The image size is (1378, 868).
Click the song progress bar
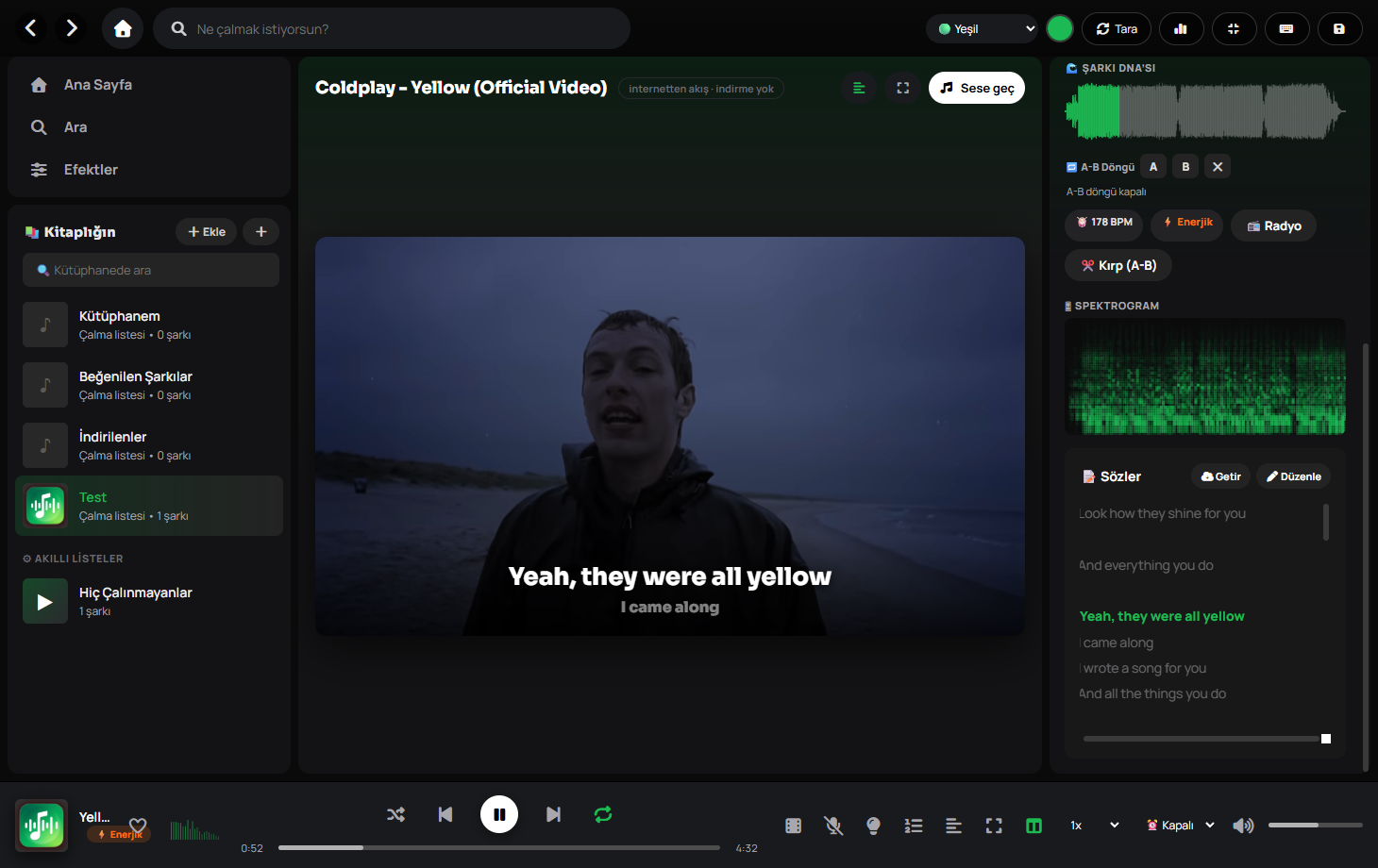coord(499,847)
